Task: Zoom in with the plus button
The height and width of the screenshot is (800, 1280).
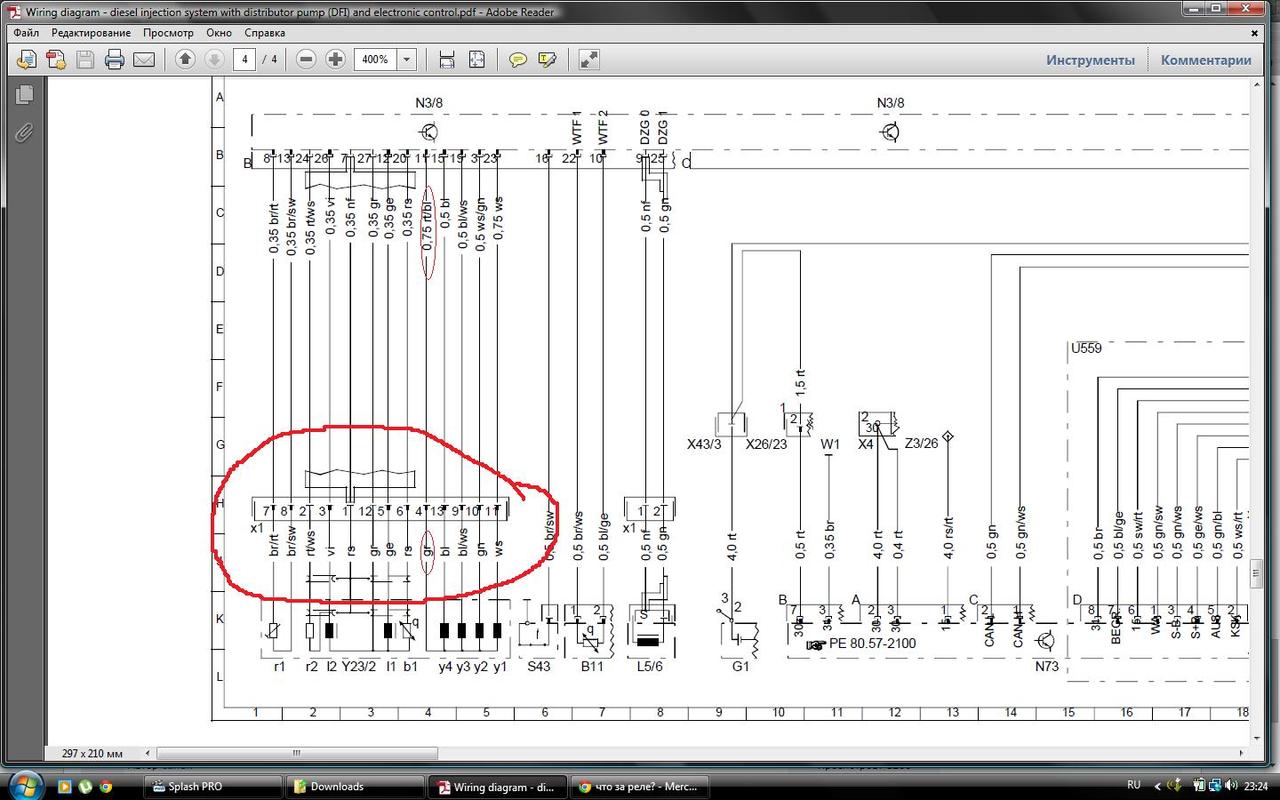Action: 335,60
